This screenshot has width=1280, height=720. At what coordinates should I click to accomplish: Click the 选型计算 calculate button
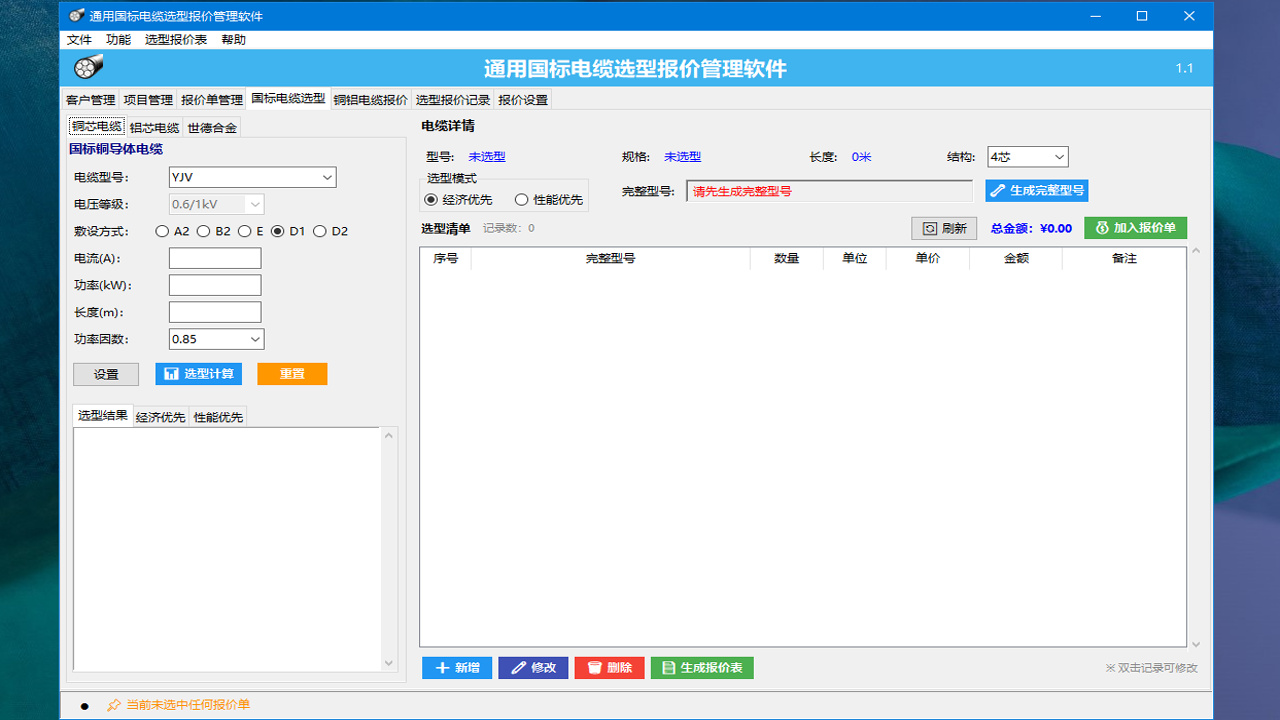198,374
